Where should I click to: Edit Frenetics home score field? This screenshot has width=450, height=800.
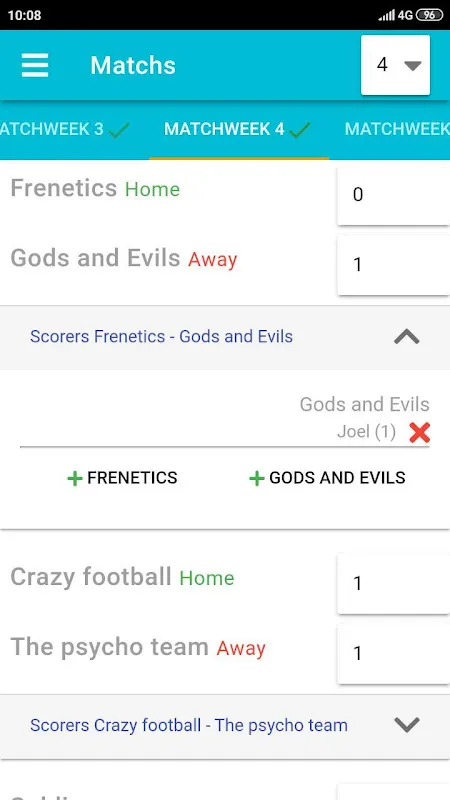(393, 195)
